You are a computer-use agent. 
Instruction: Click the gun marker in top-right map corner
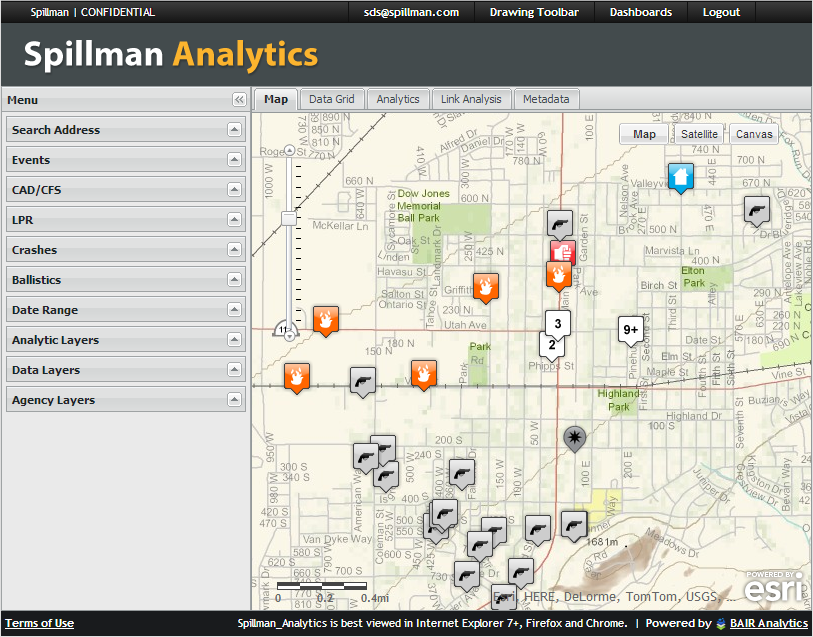[757, 210]
